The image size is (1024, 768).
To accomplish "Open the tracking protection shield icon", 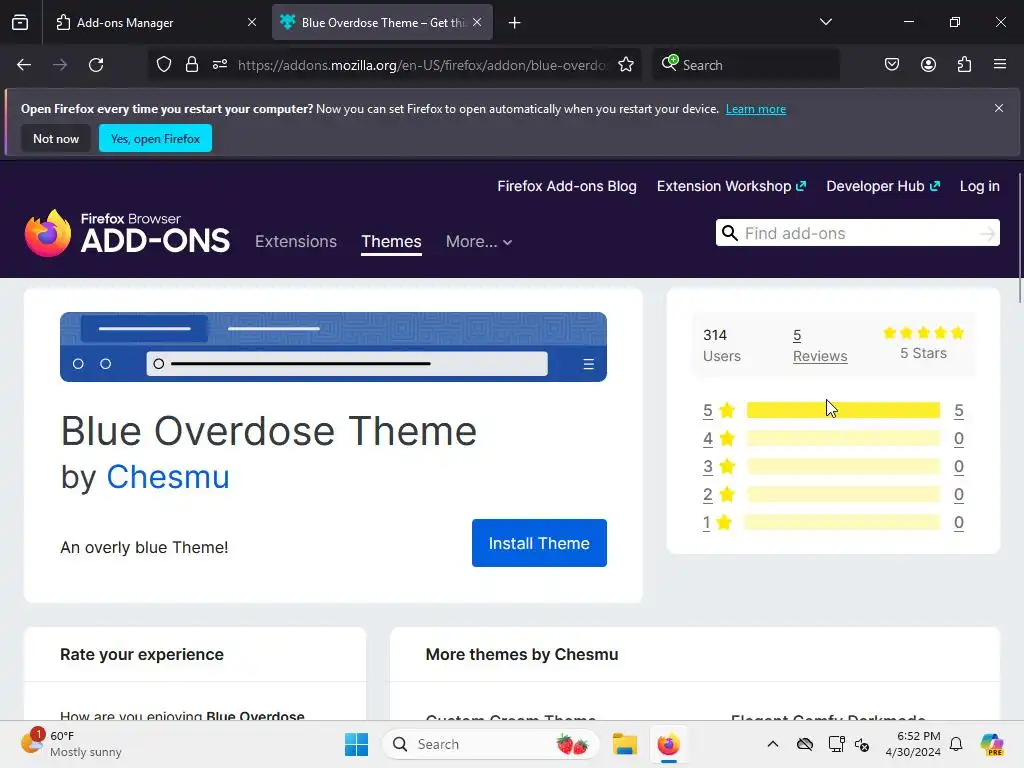I will [x=164, y=65].
